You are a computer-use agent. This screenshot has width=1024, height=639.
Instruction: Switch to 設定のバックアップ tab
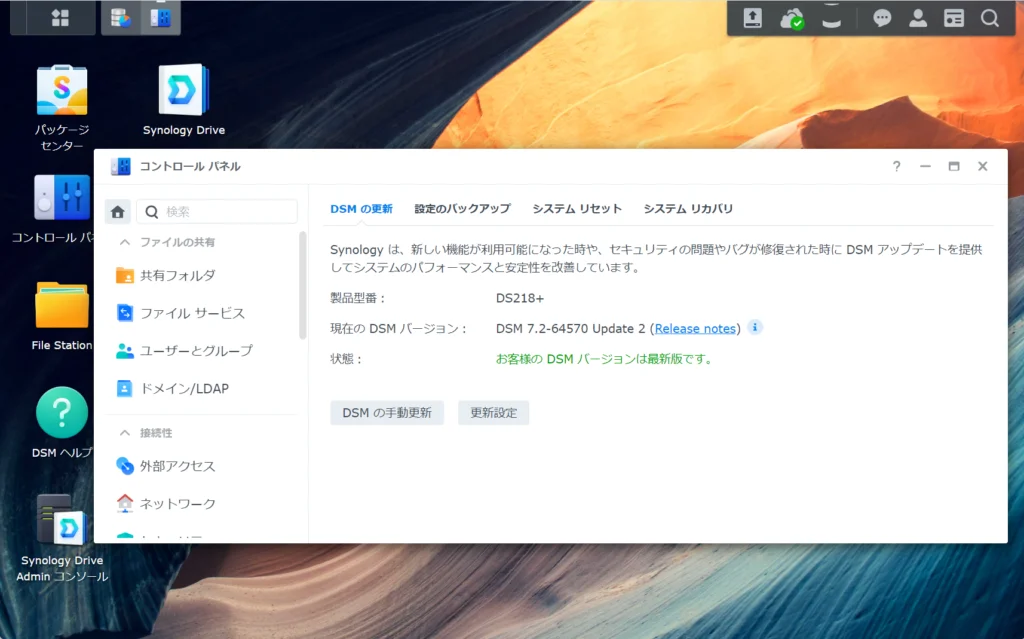(x=462, y=209)
